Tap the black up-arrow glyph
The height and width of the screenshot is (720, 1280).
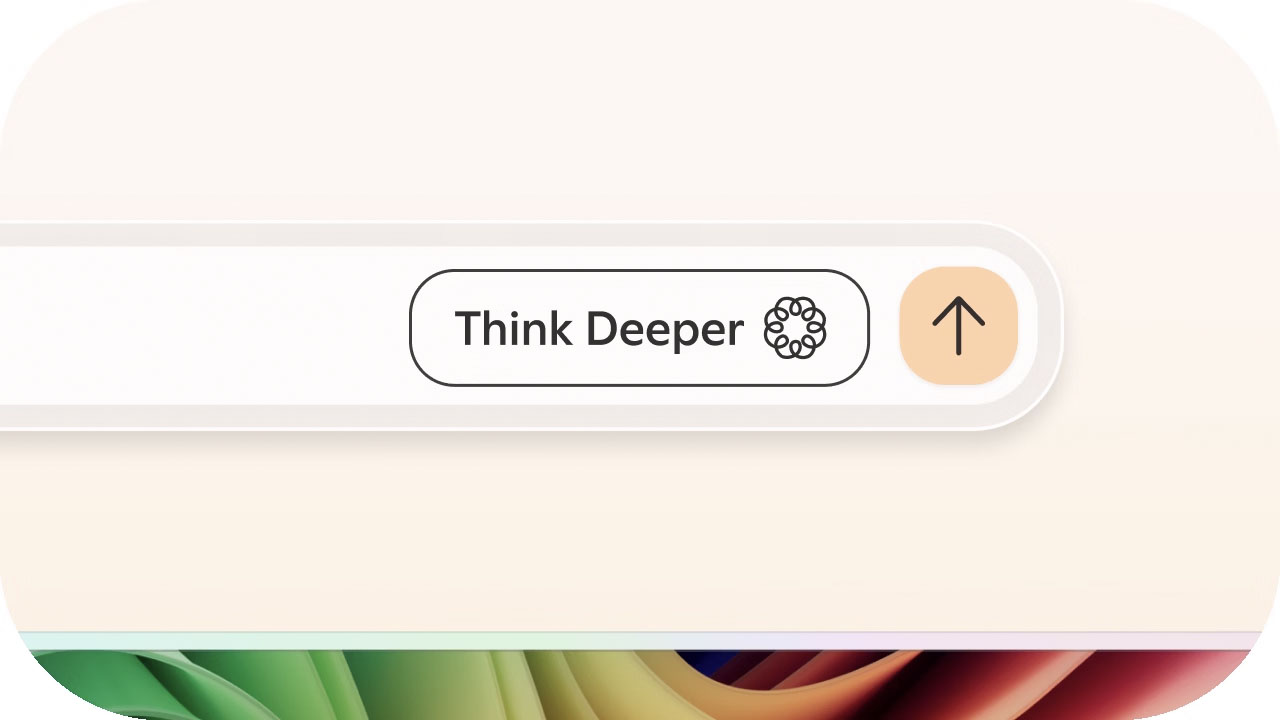[959, 326]
